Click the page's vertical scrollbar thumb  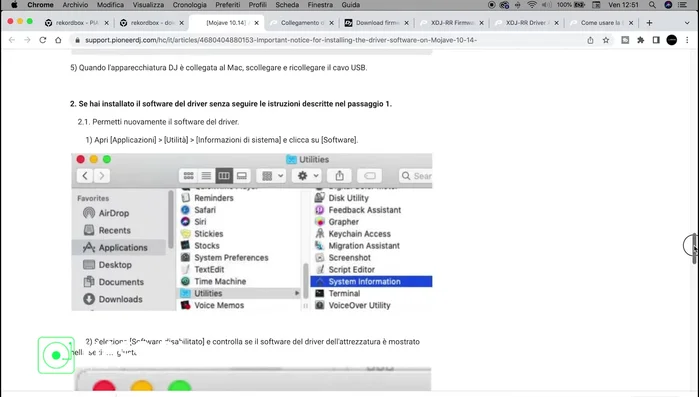[x=694, y=249]
